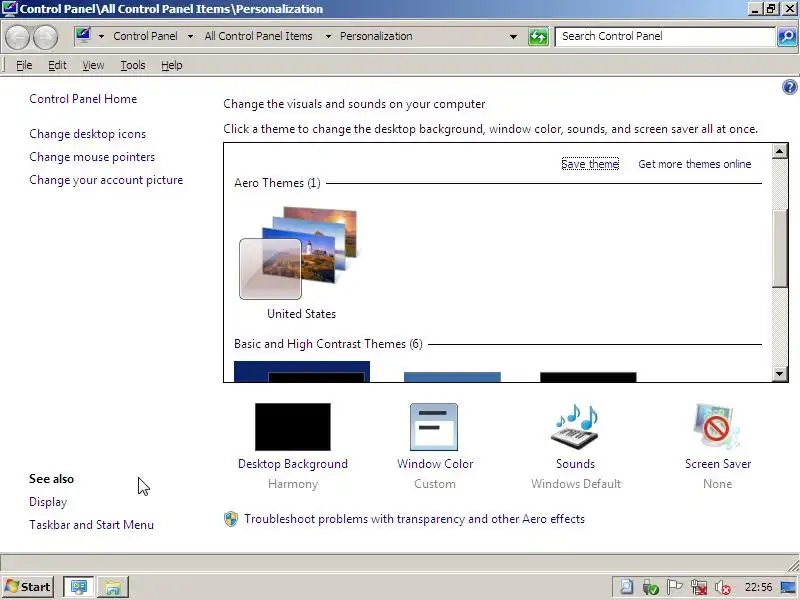The image size is (800, 600).
Task: Click the All Control Panel Items breadcrumb
Action: 258,36
